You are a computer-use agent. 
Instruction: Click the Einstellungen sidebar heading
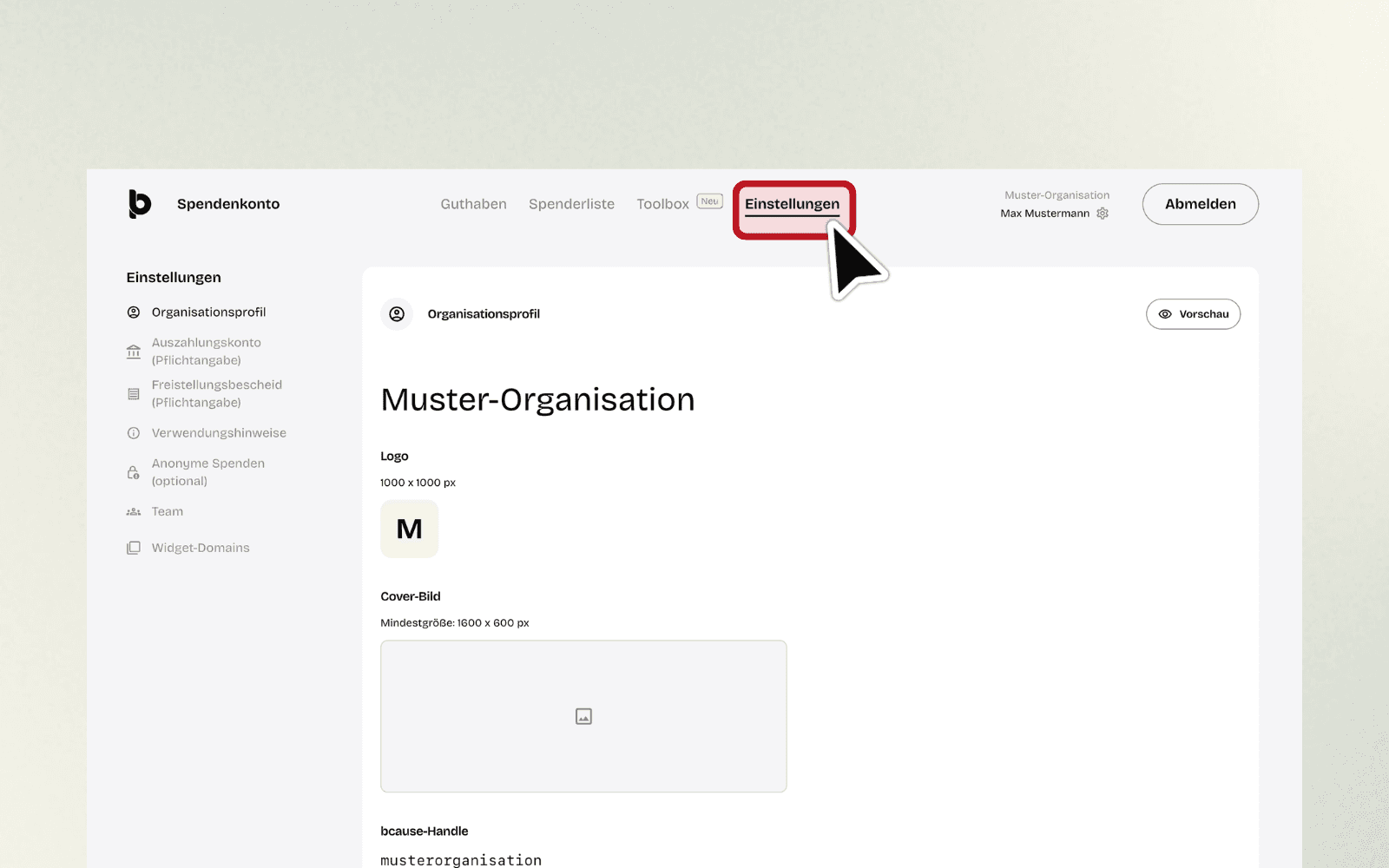click(x=174, y=278)
